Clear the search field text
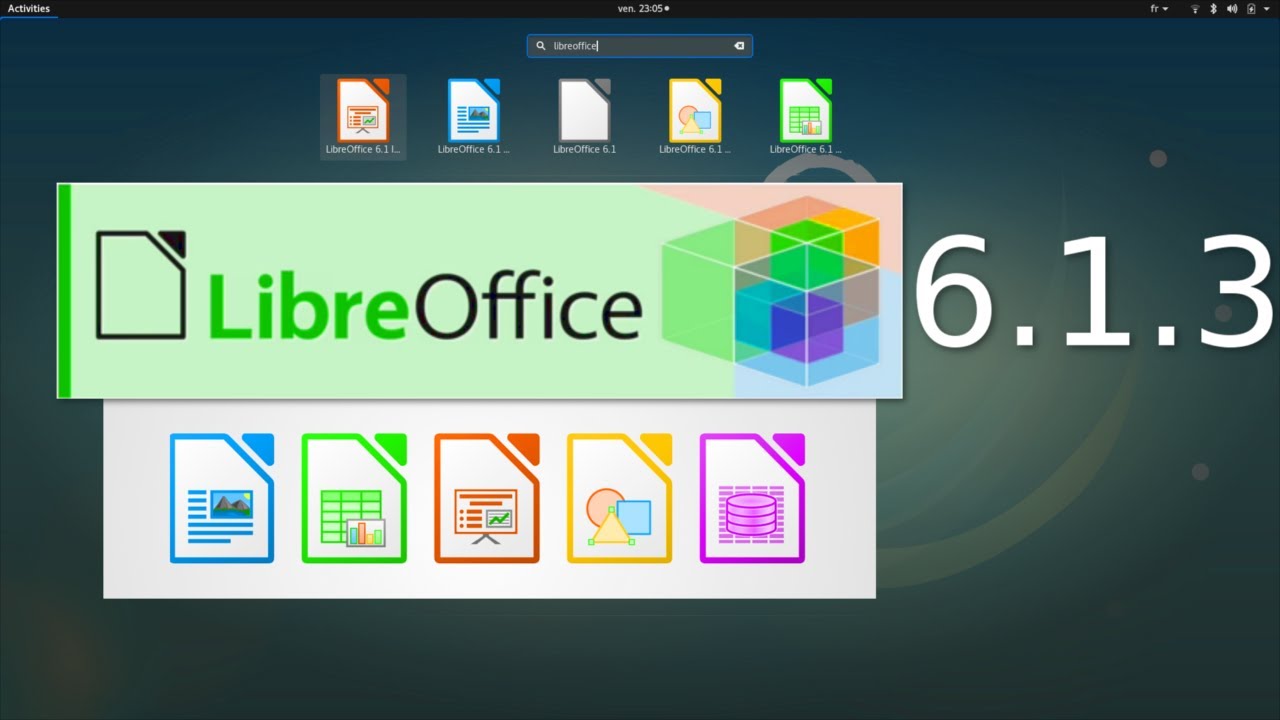Screen dimensions: 1280x720 [x=739, y=46]
